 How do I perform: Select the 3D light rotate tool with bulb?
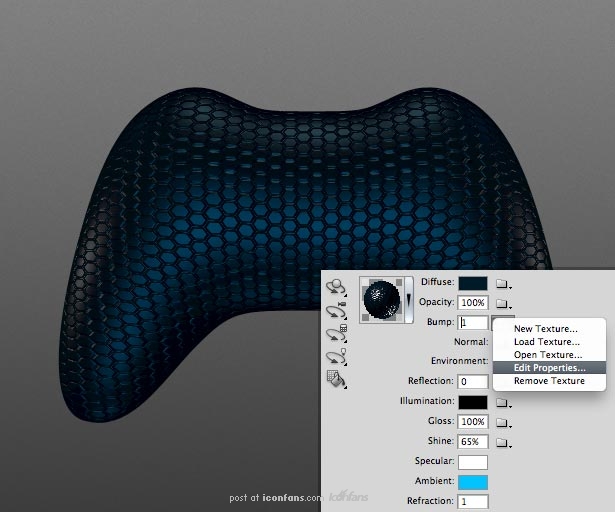pos(336,357)
